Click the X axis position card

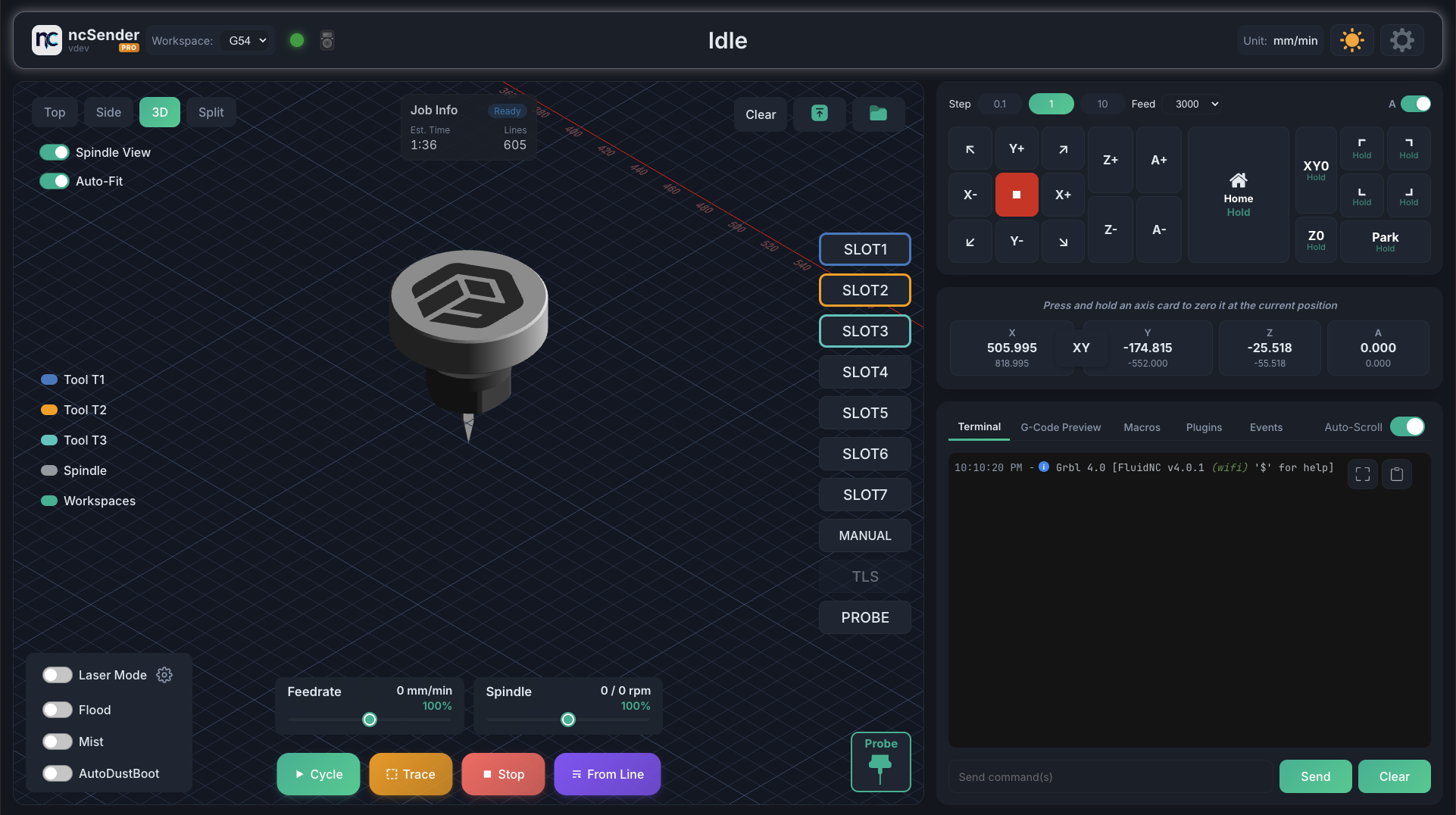point(1011,348)
